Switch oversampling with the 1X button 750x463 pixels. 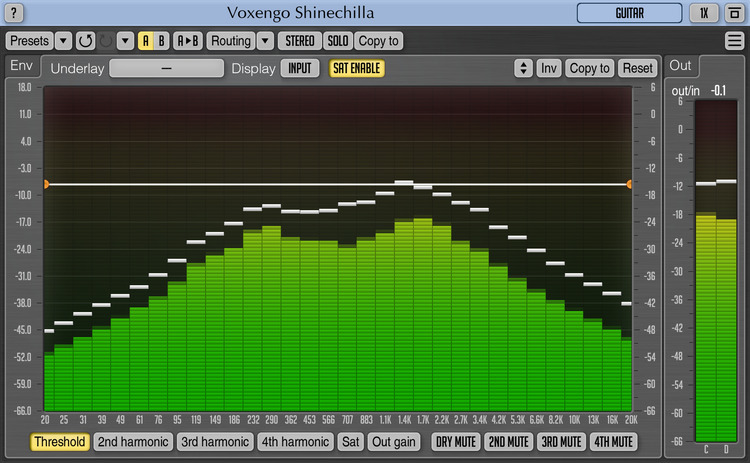[x=704, y=13]
